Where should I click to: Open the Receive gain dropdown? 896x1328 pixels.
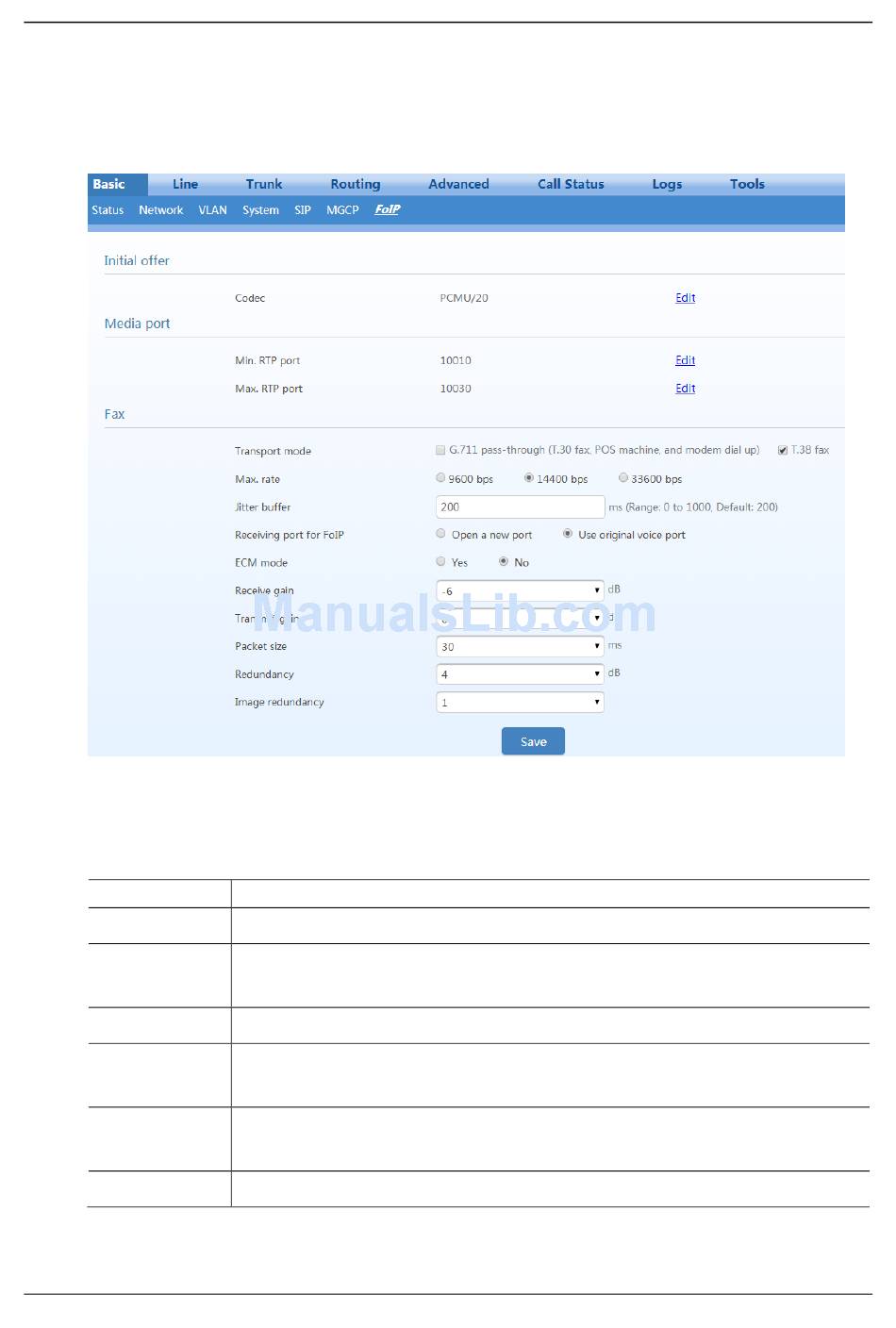click(520, 591)
